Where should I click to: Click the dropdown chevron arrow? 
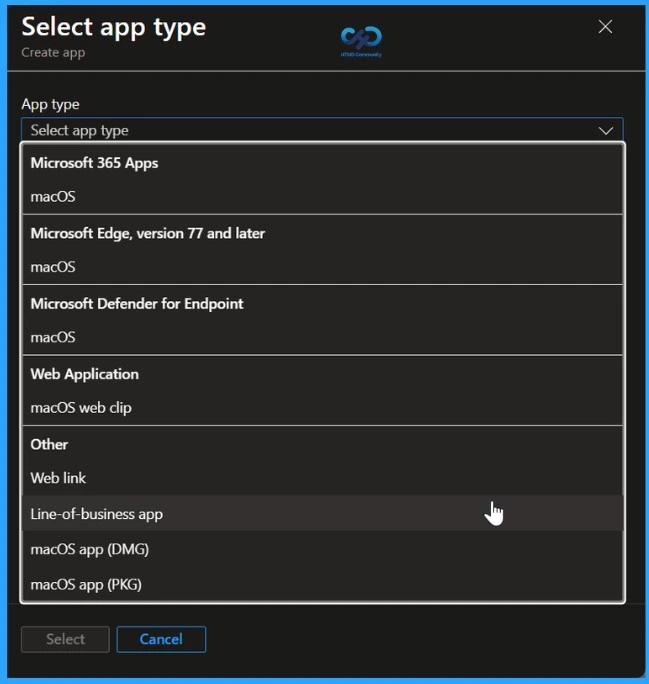tap(606, 130)
